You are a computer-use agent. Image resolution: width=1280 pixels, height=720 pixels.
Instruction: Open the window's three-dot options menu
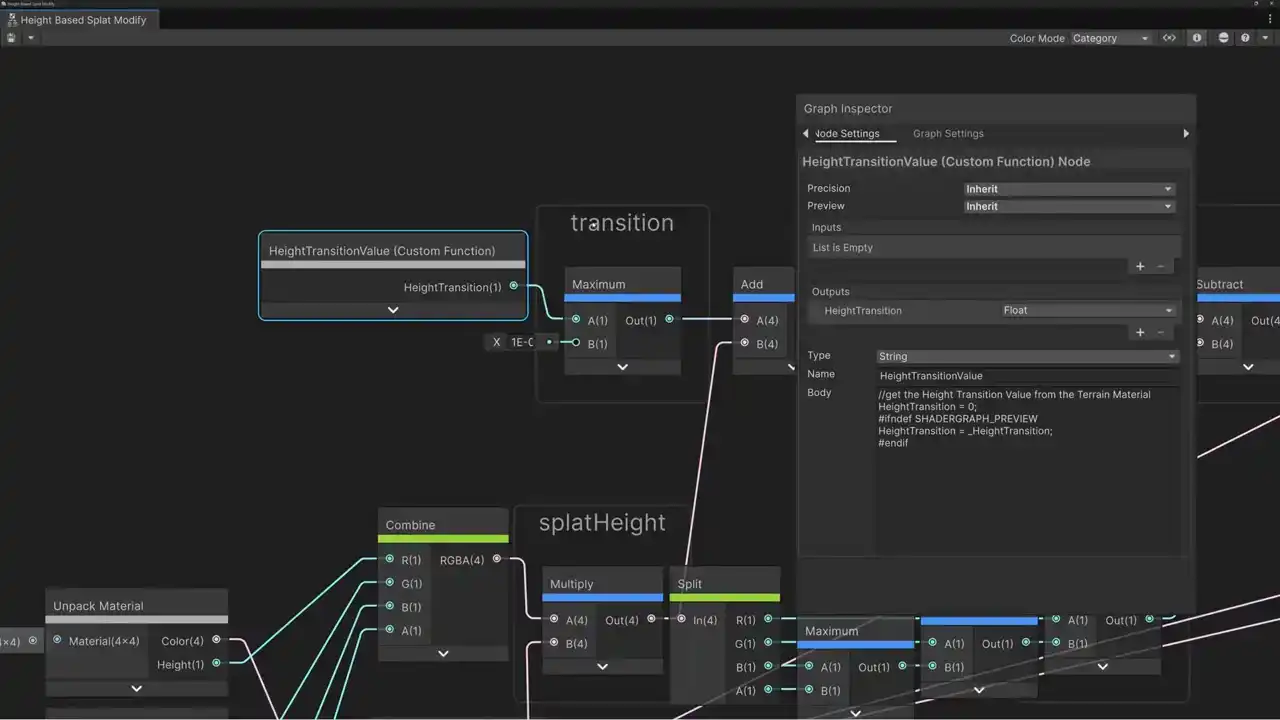click(1271, 20)
